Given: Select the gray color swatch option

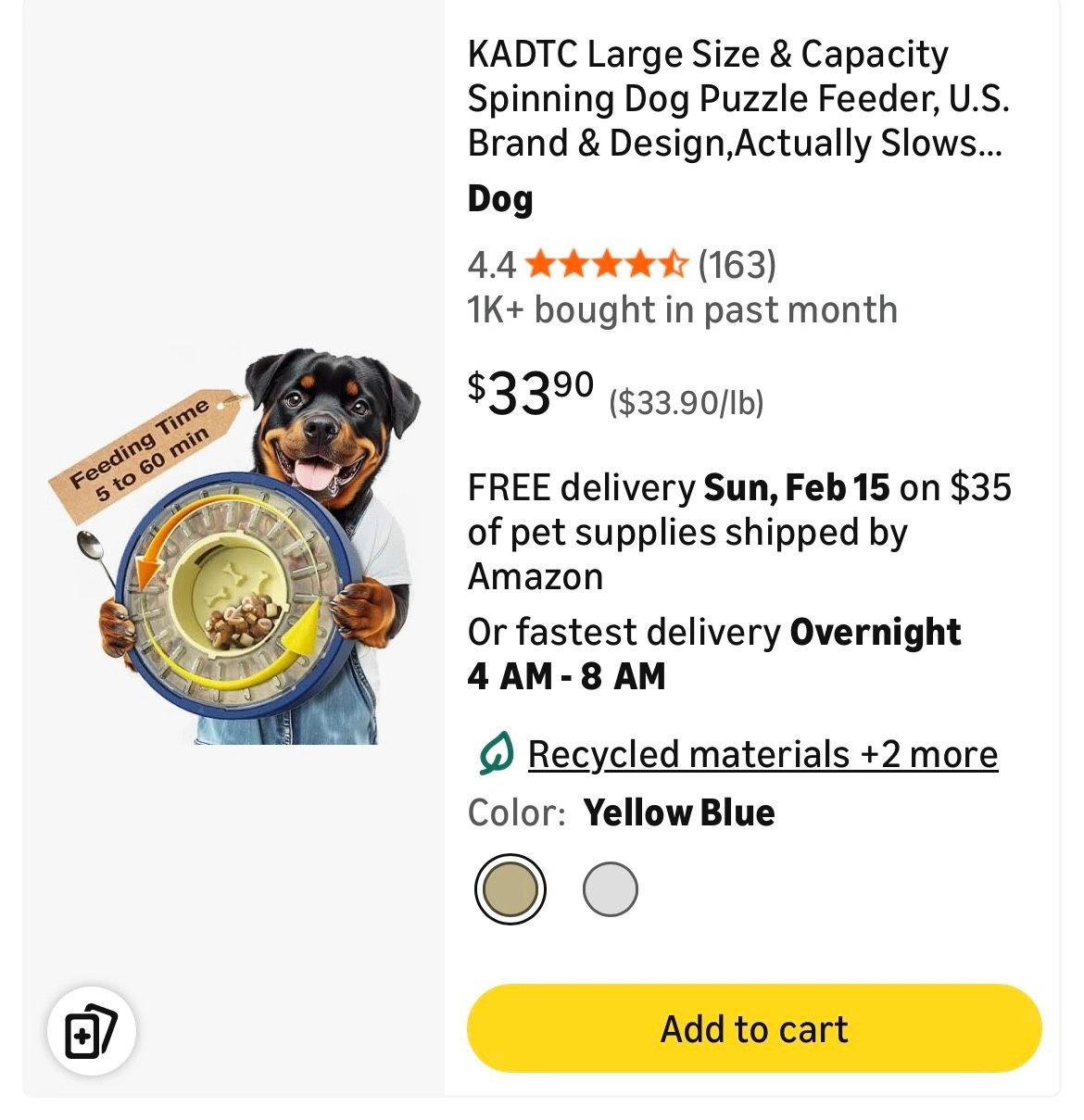Looking at the screenshot, I should coord(610,889).
